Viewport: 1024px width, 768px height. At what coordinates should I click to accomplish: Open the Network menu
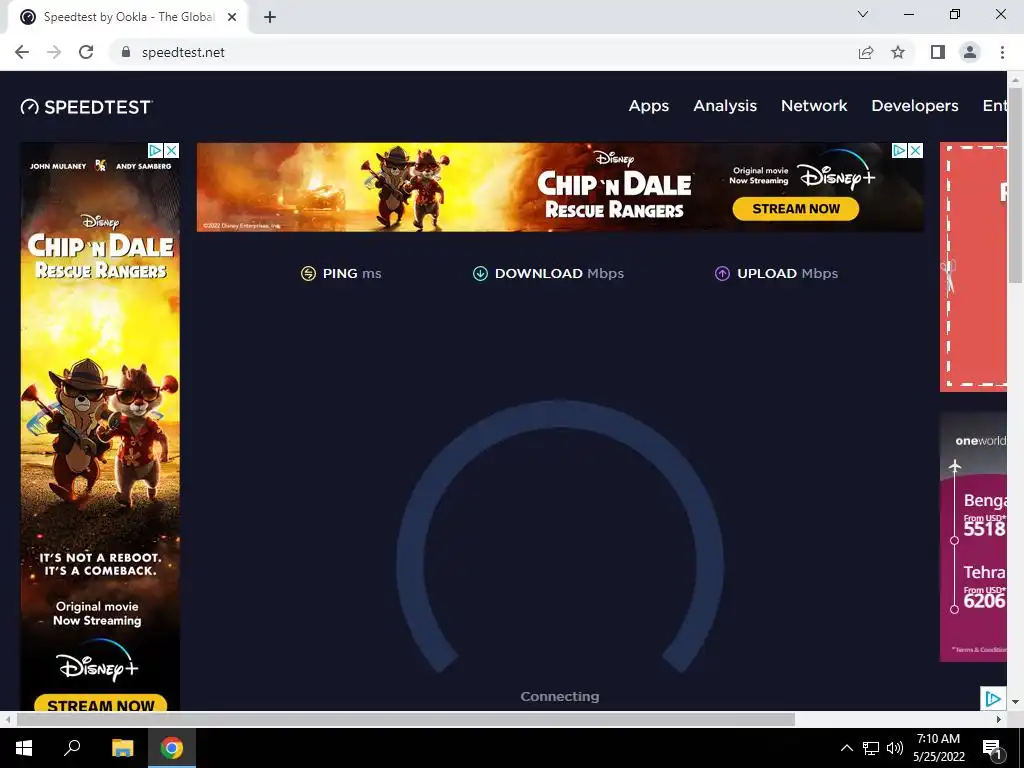(814, 106)
